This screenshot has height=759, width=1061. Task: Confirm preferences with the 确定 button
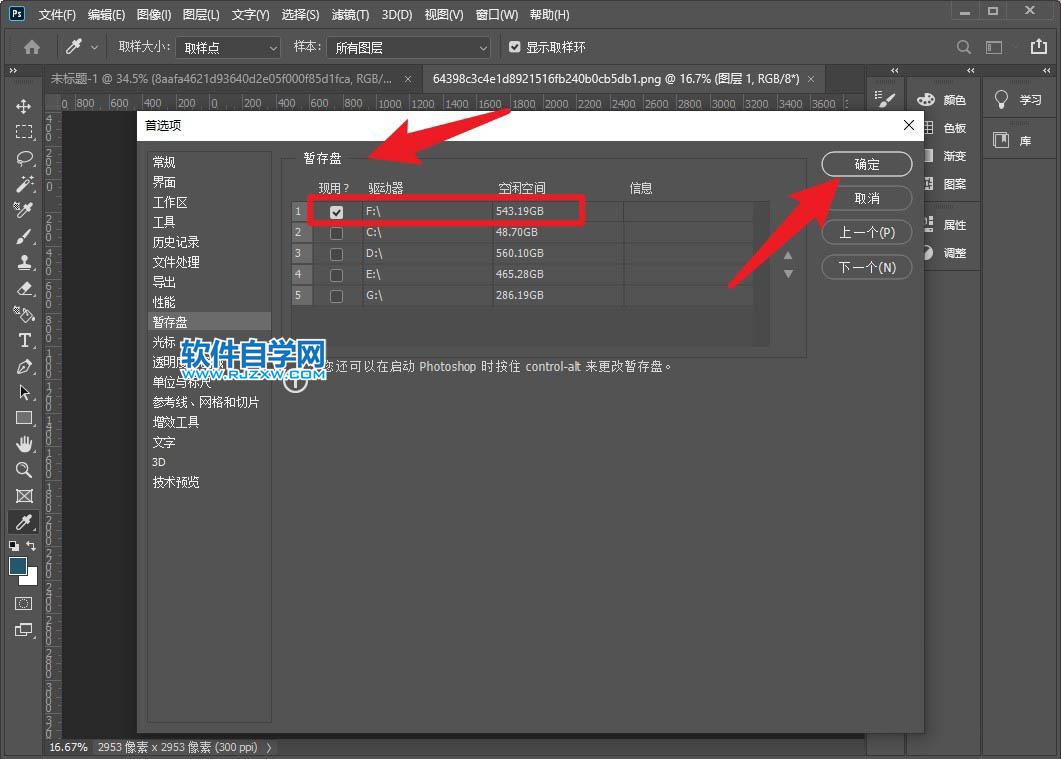click(x=866, y=163)
